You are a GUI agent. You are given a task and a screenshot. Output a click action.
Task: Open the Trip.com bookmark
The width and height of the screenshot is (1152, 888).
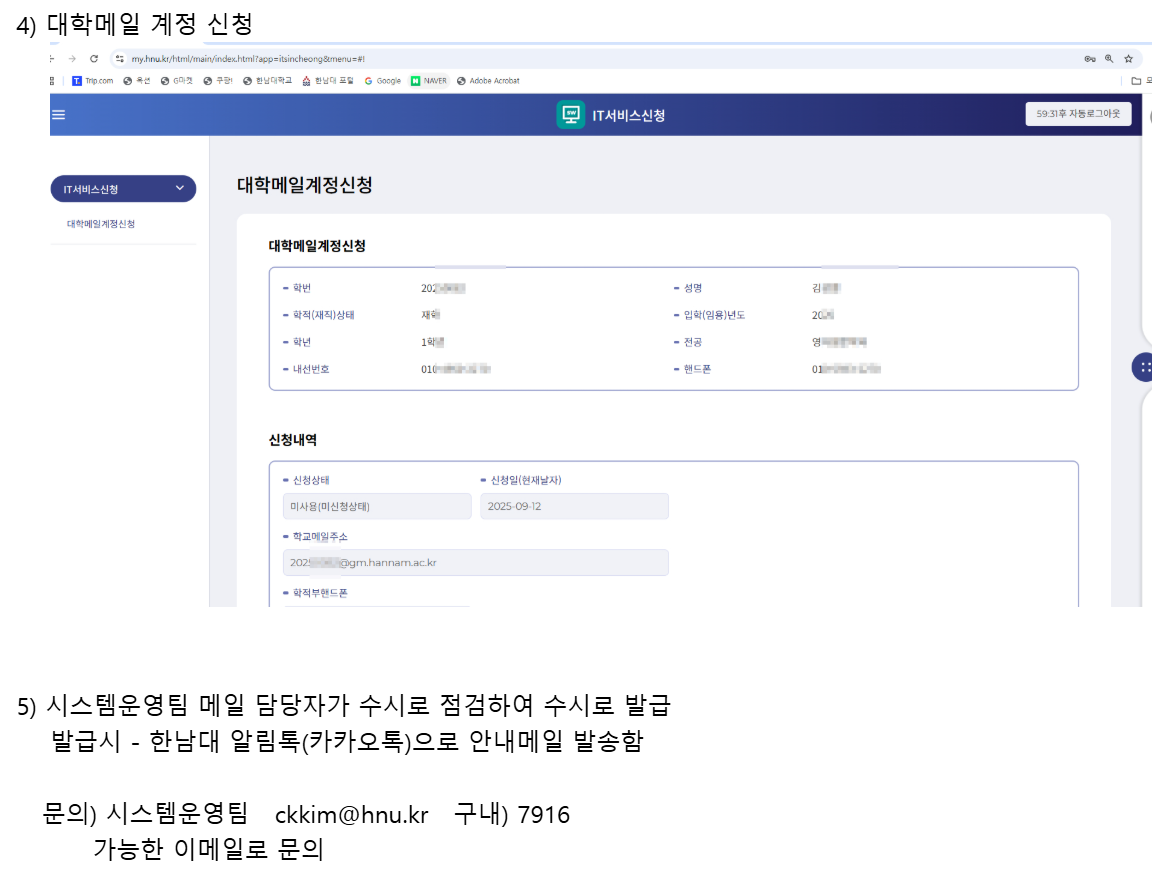pos(92,81)
